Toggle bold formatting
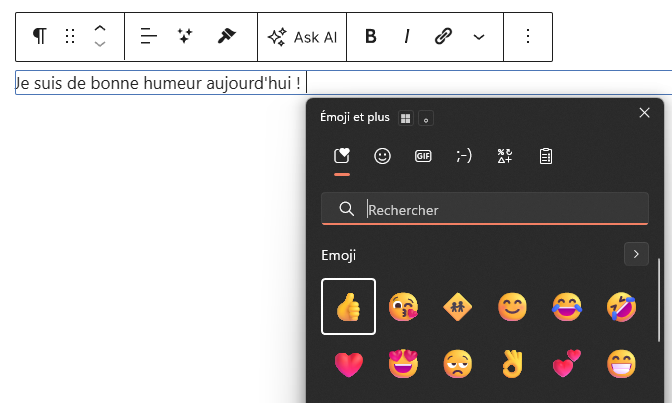 tap(371, 37)
